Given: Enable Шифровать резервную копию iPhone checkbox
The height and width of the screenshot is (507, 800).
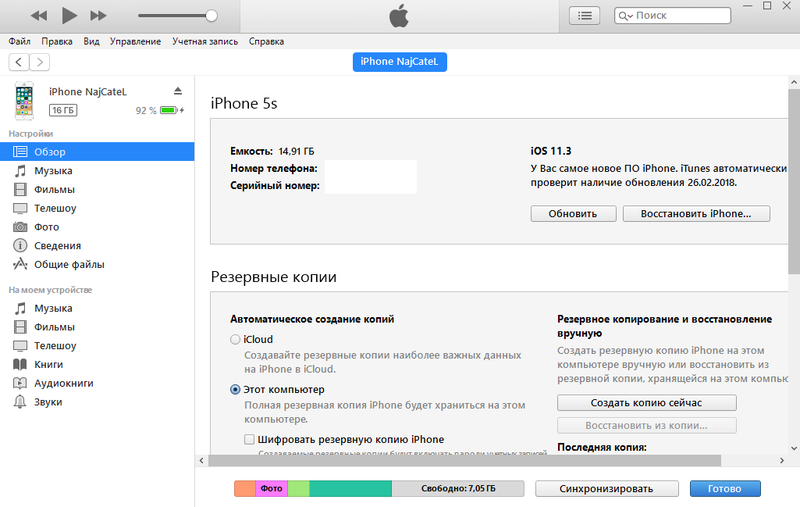Looking at the screenshot, I should tap(249, 439).
